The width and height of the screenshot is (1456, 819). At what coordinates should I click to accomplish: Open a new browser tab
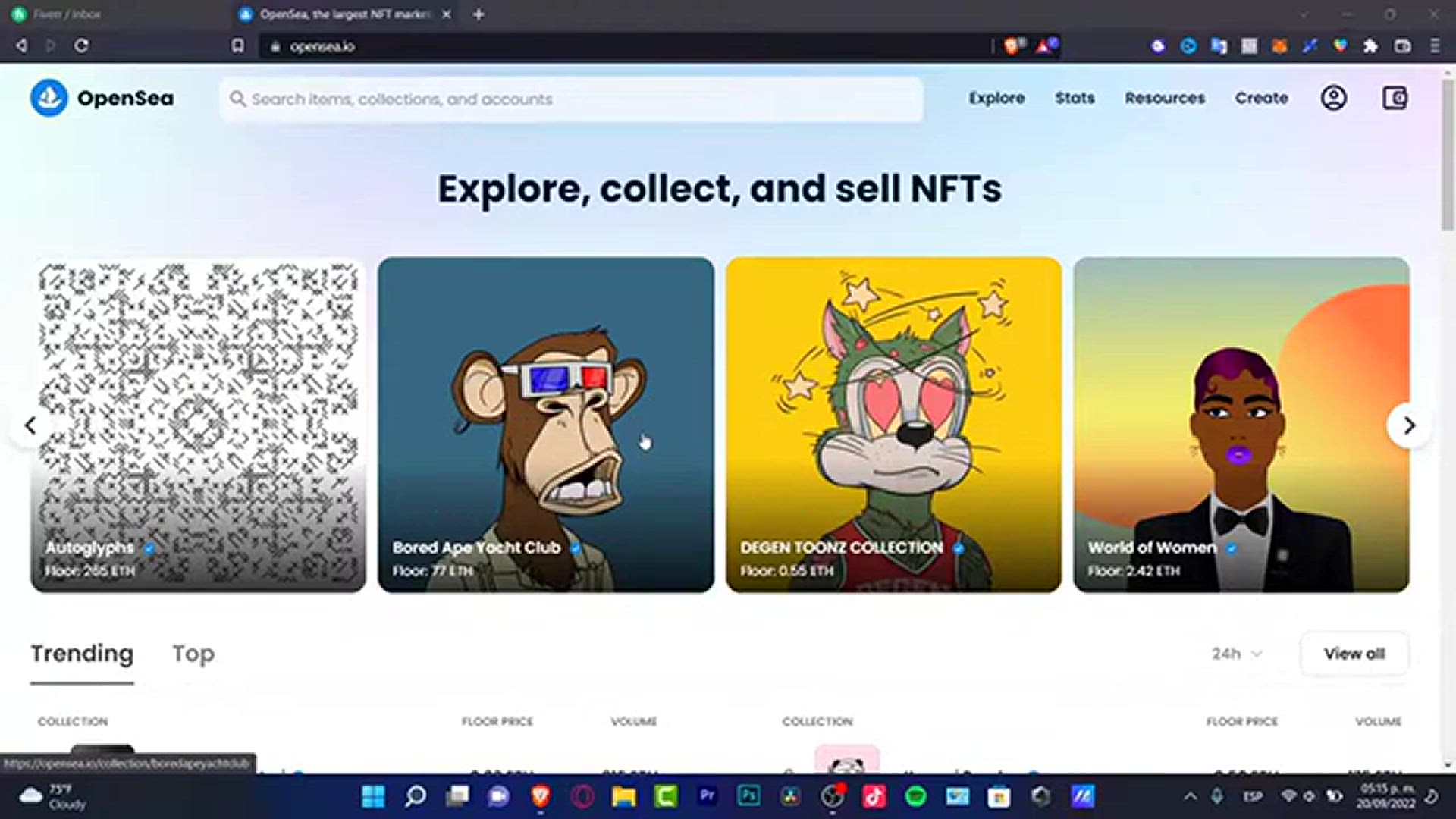pos(479,14)
